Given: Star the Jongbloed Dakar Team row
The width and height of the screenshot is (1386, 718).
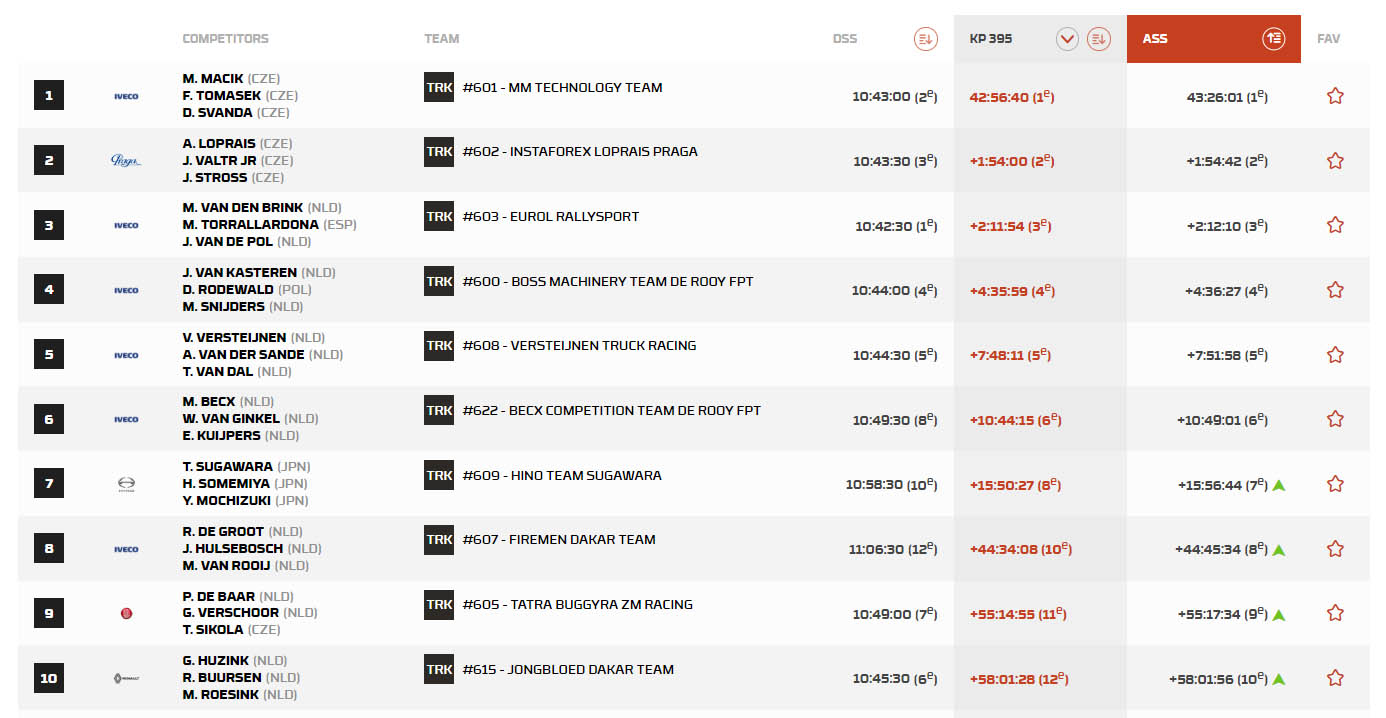Looking at the screenshot, I should click(x=1335, y=678).
